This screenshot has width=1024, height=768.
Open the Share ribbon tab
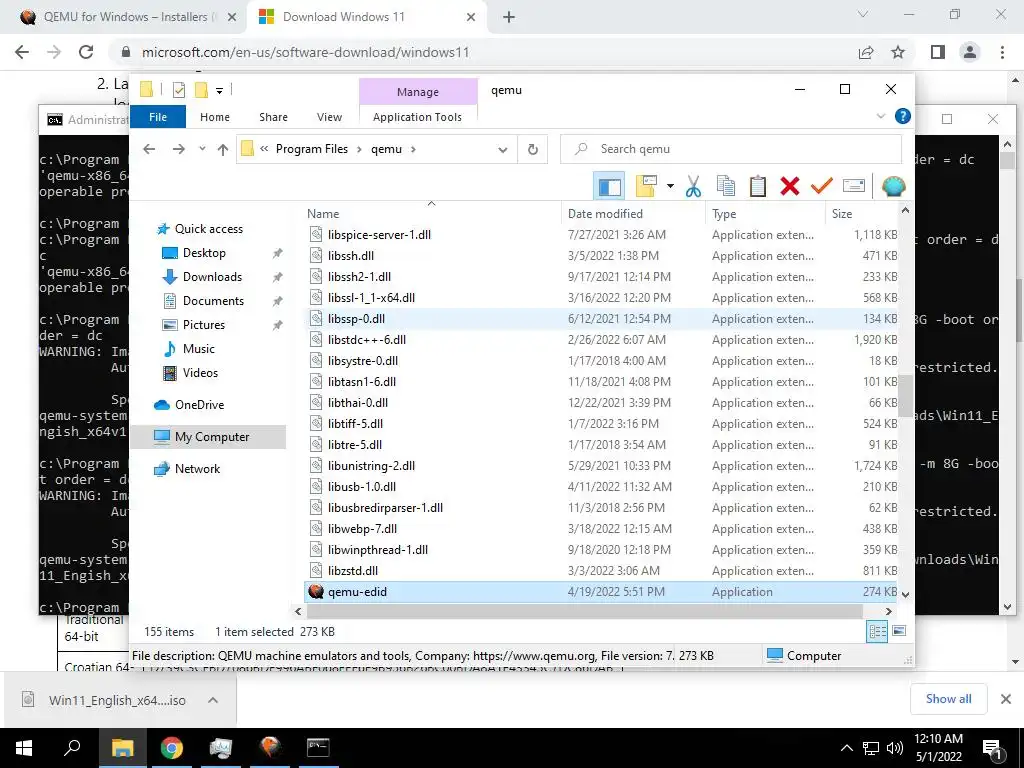(x=273, y=117)
